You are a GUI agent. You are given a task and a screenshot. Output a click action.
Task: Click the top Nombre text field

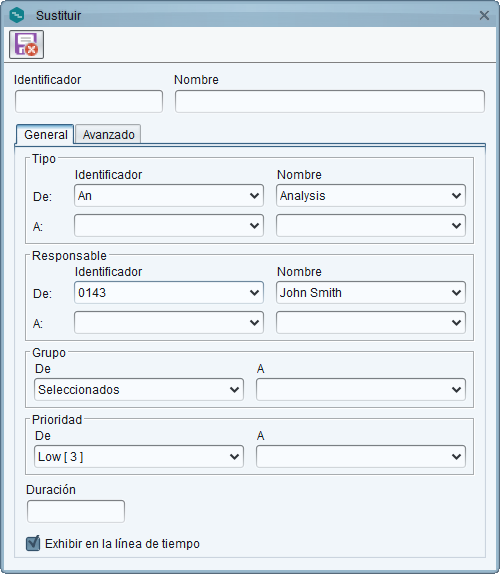[x=330, y=101]
